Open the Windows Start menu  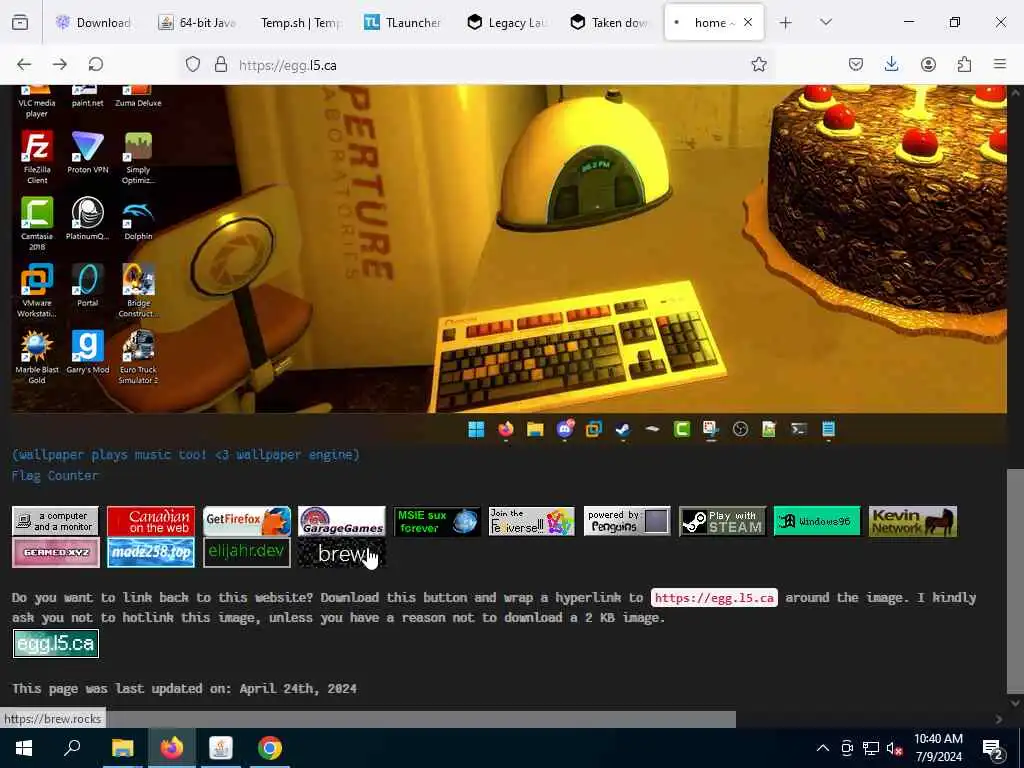coord(24,748)
